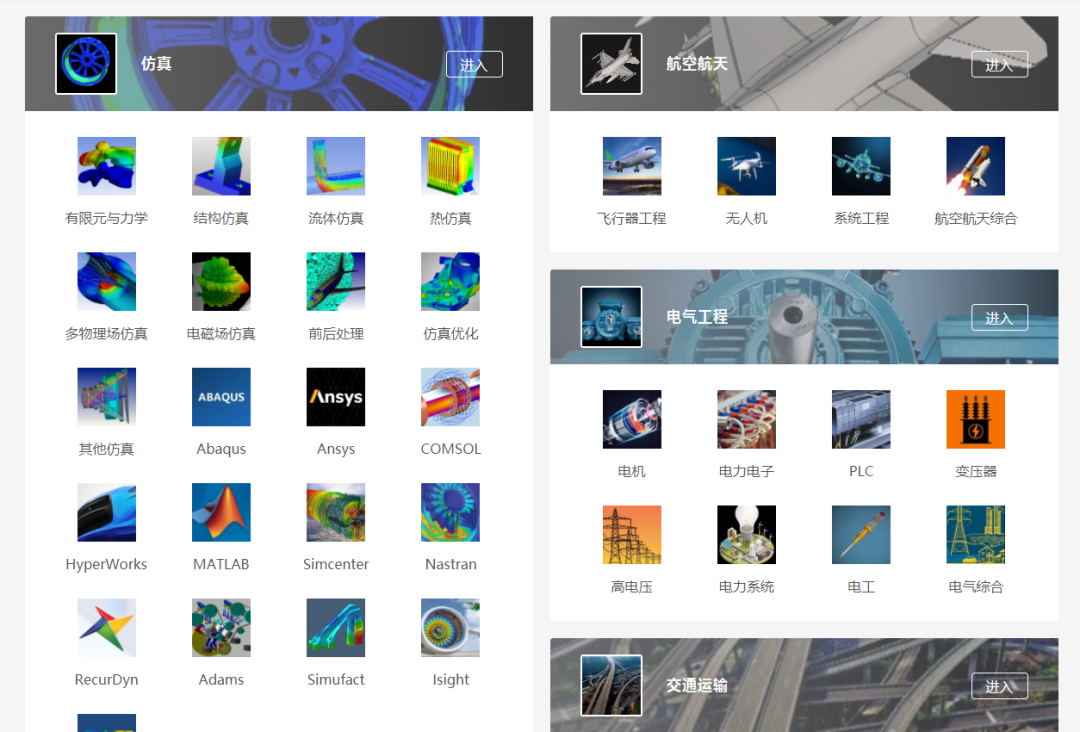Click the 系统工程 icon
Image resolution: width=1080 pixels, height=732 pixels.
click(x=861, y=166)
